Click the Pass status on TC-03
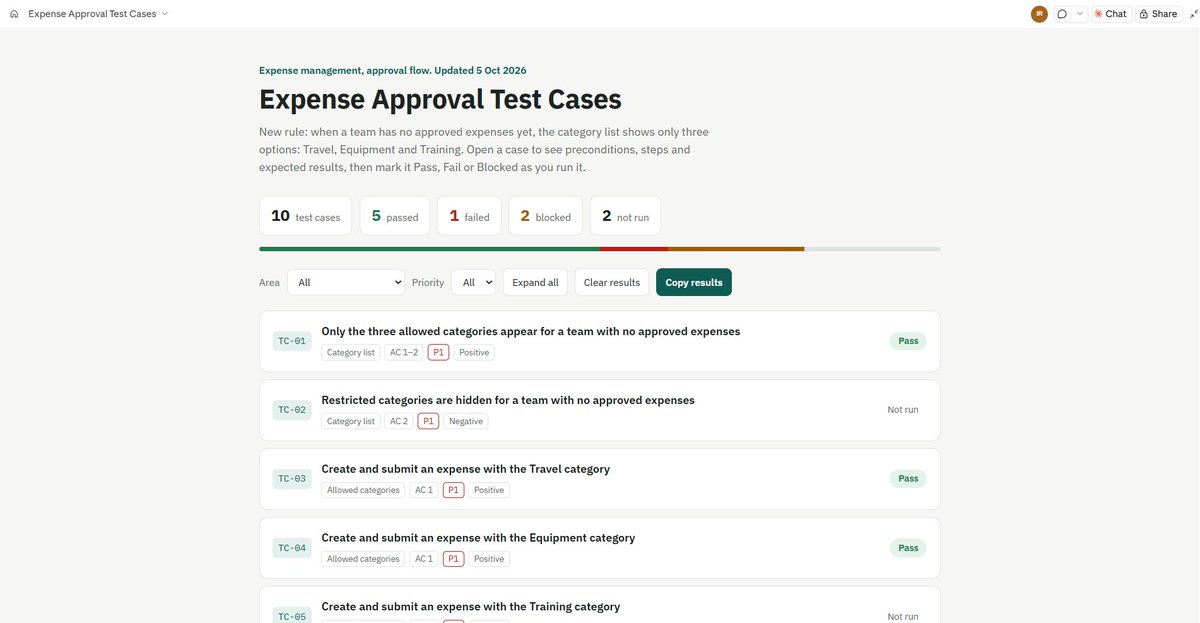The height and width of the screenshot is (623, 1200). 908,479
